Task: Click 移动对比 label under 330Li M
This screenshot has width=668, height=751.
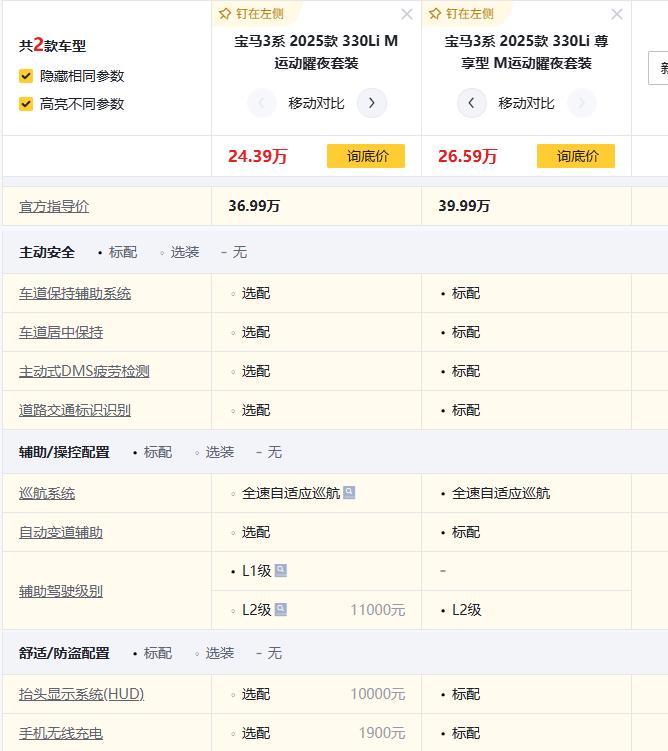Action: 316,103
